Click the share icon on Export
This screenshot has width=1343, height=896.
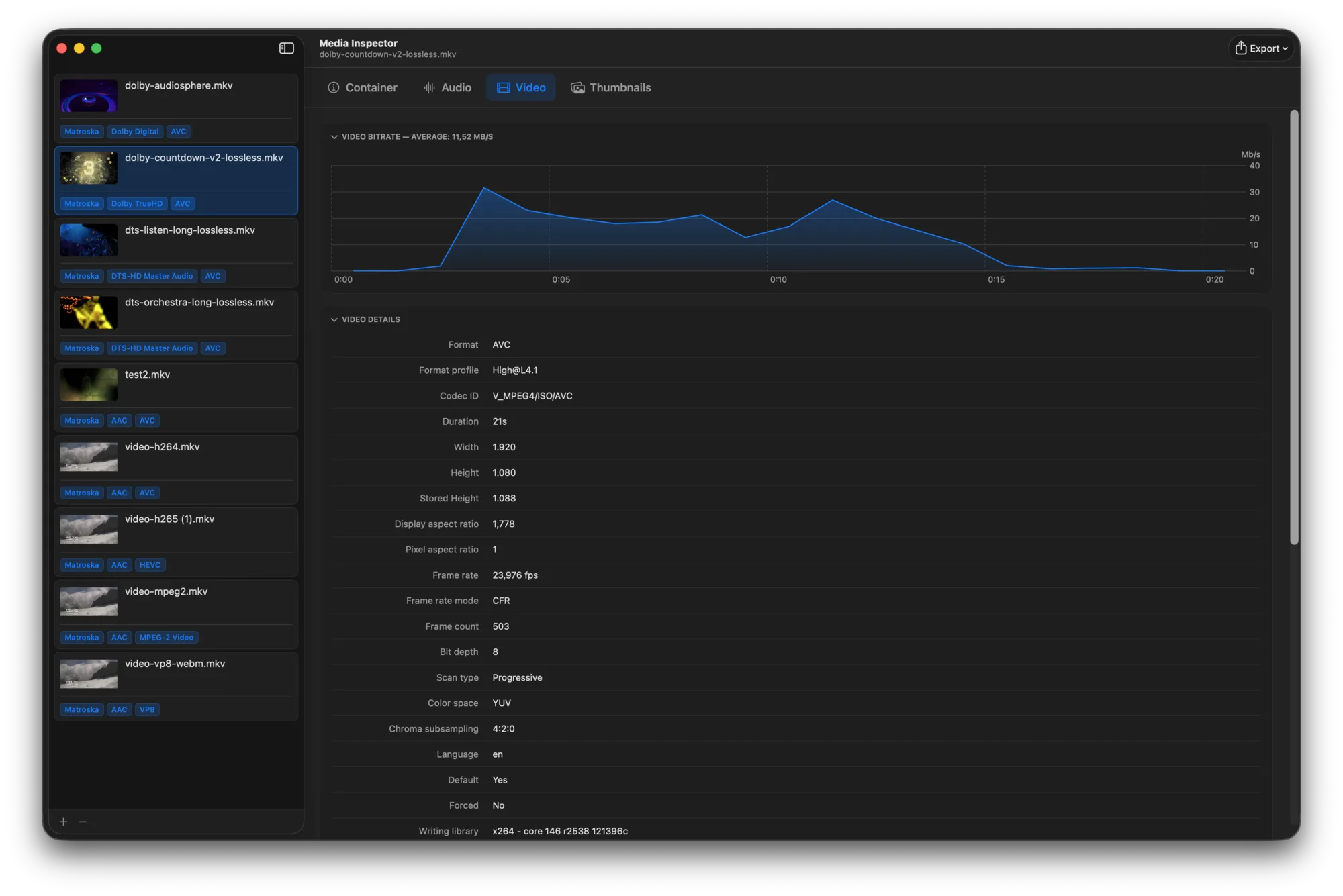[x=1241, y=48]
